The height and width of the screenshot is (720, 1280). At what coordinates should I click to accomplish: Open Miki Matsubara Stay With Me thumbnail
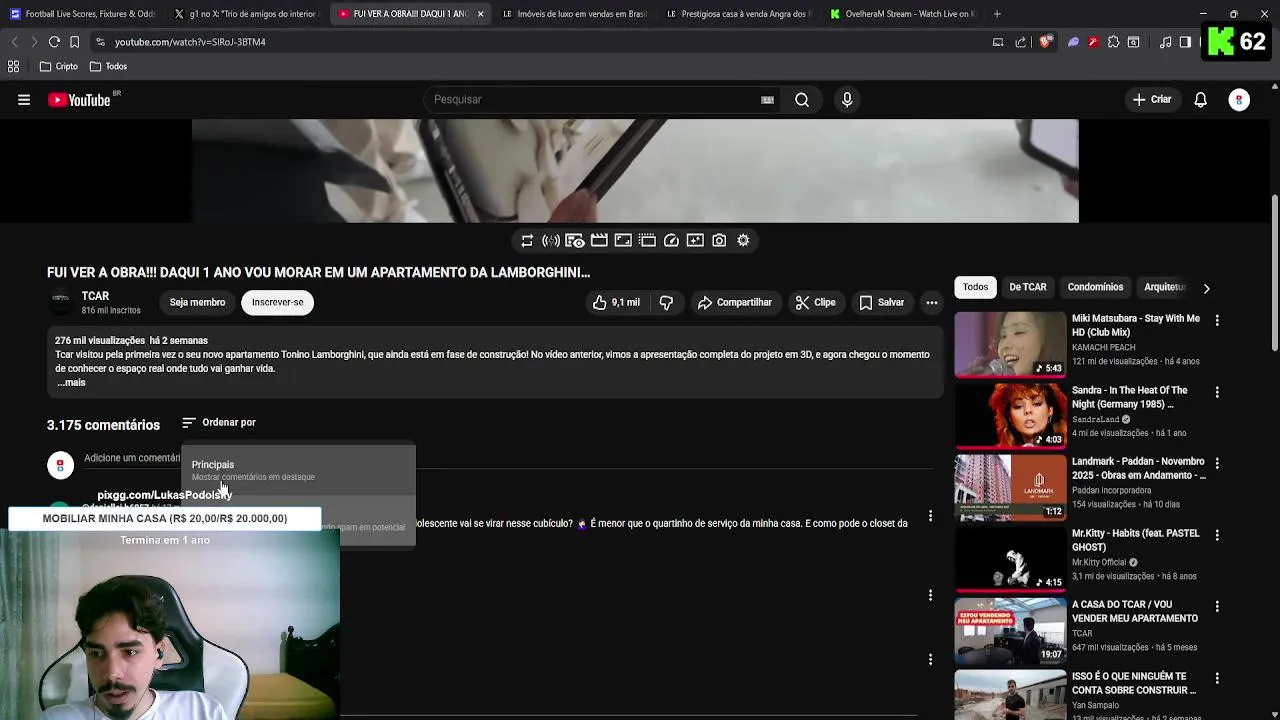pos(1010,344)
